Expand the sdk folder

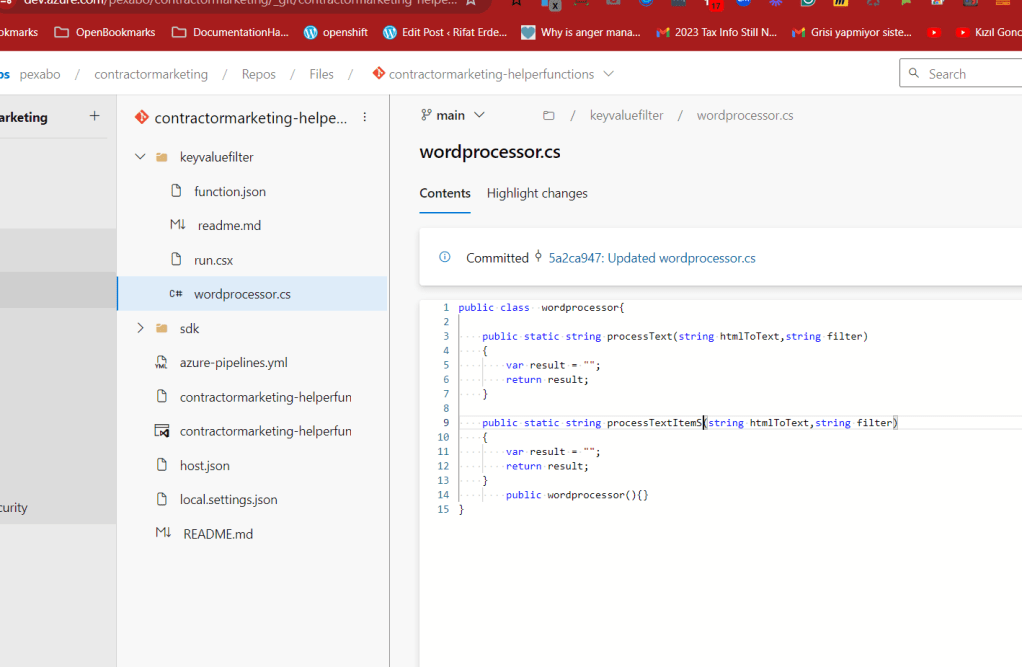pos(140,328)
